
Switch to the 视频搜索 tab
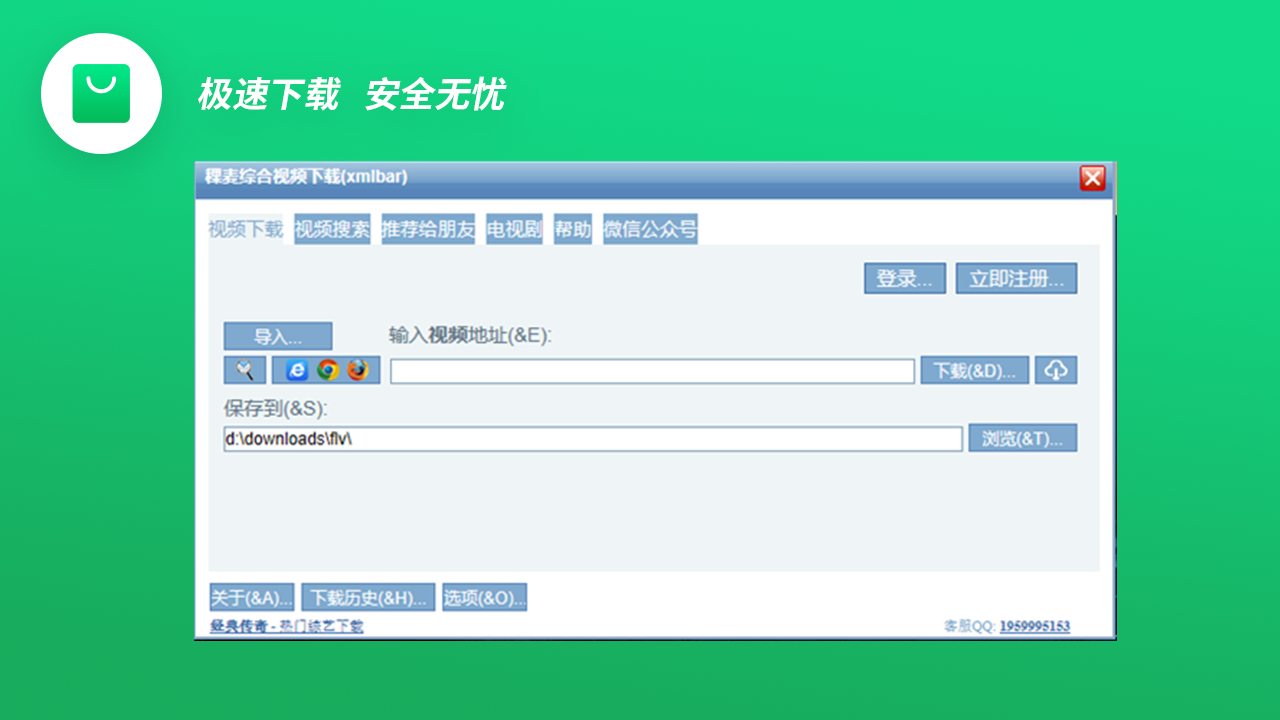[x=331, y=229]
